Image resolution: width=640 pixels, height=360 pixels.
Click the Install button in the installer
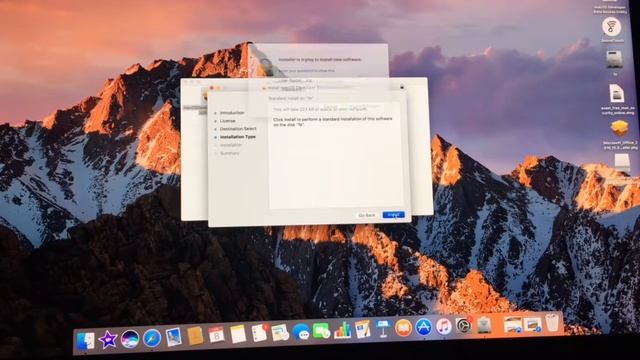(393, 215)
